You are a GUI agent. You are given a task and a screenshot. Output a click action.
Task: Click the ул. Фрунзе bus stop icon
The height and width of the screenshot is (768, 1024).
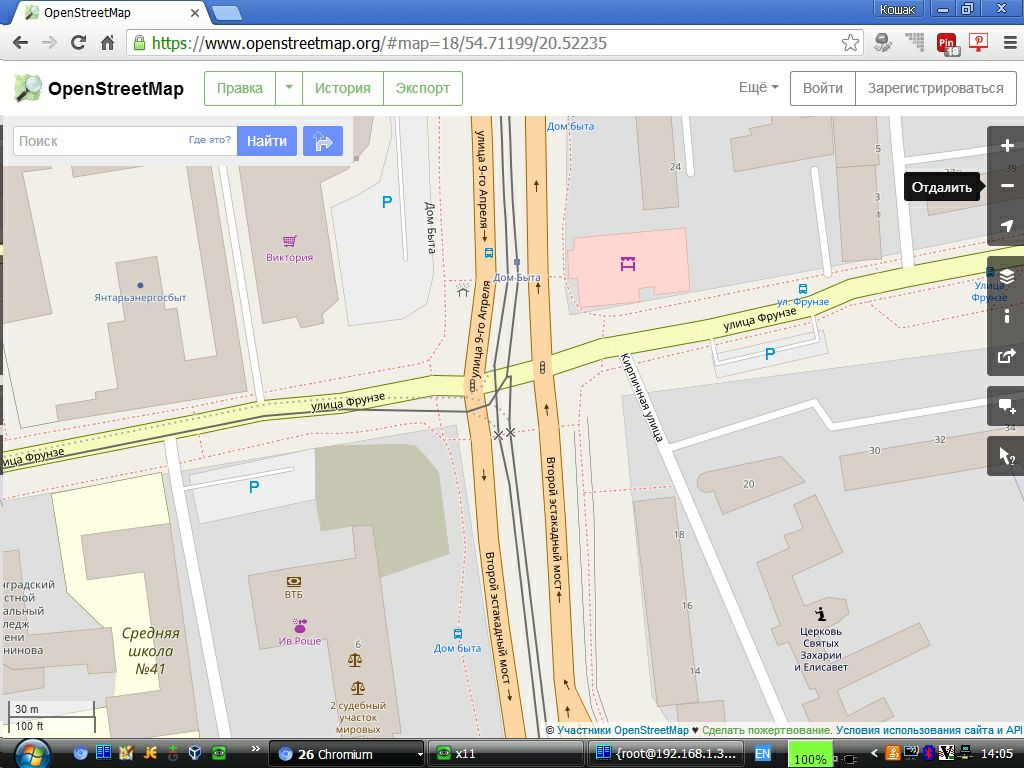[803, 289]
